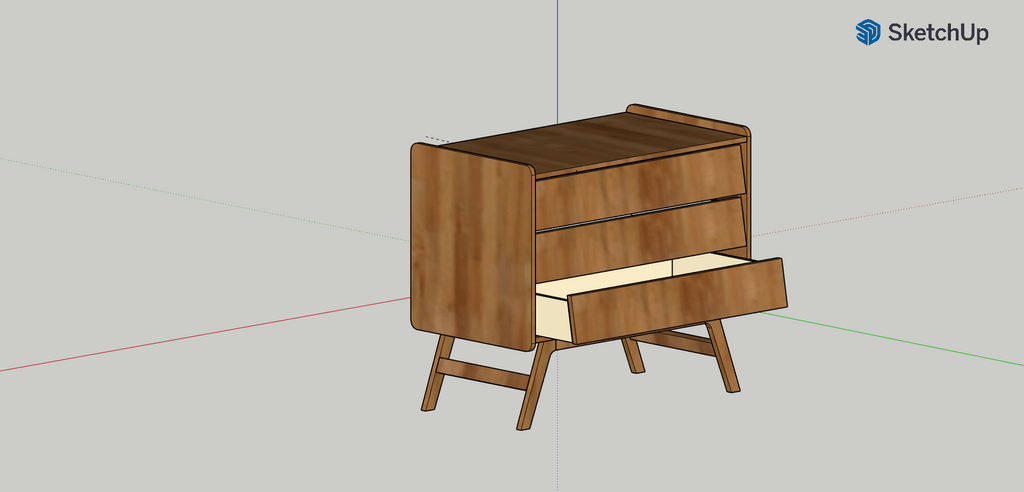Click the wooden top surface of dresser
This screenshot has height=492, width=1024.
click(591, 142)
